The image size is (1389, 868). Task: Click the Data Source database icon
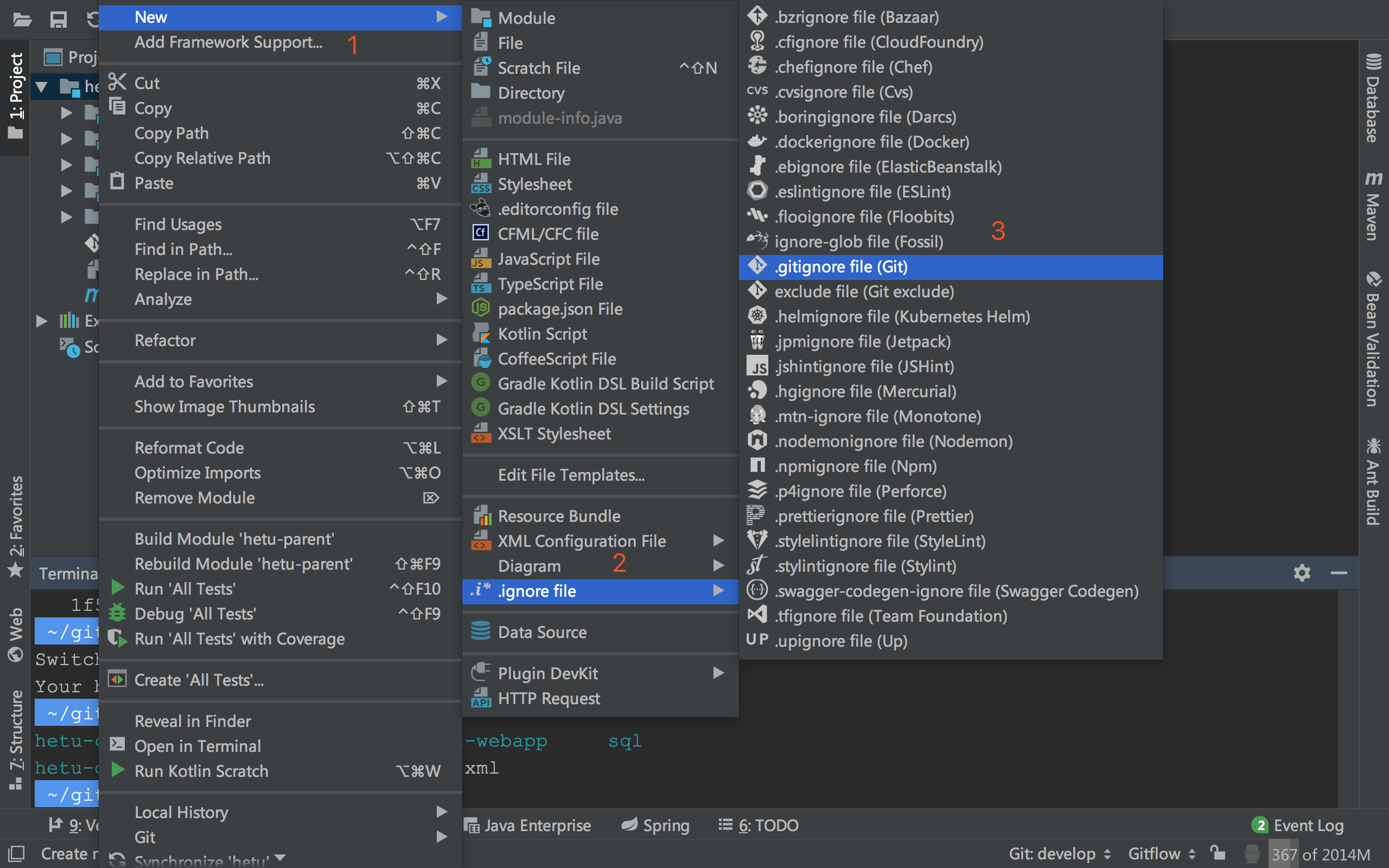click(480, 631)
